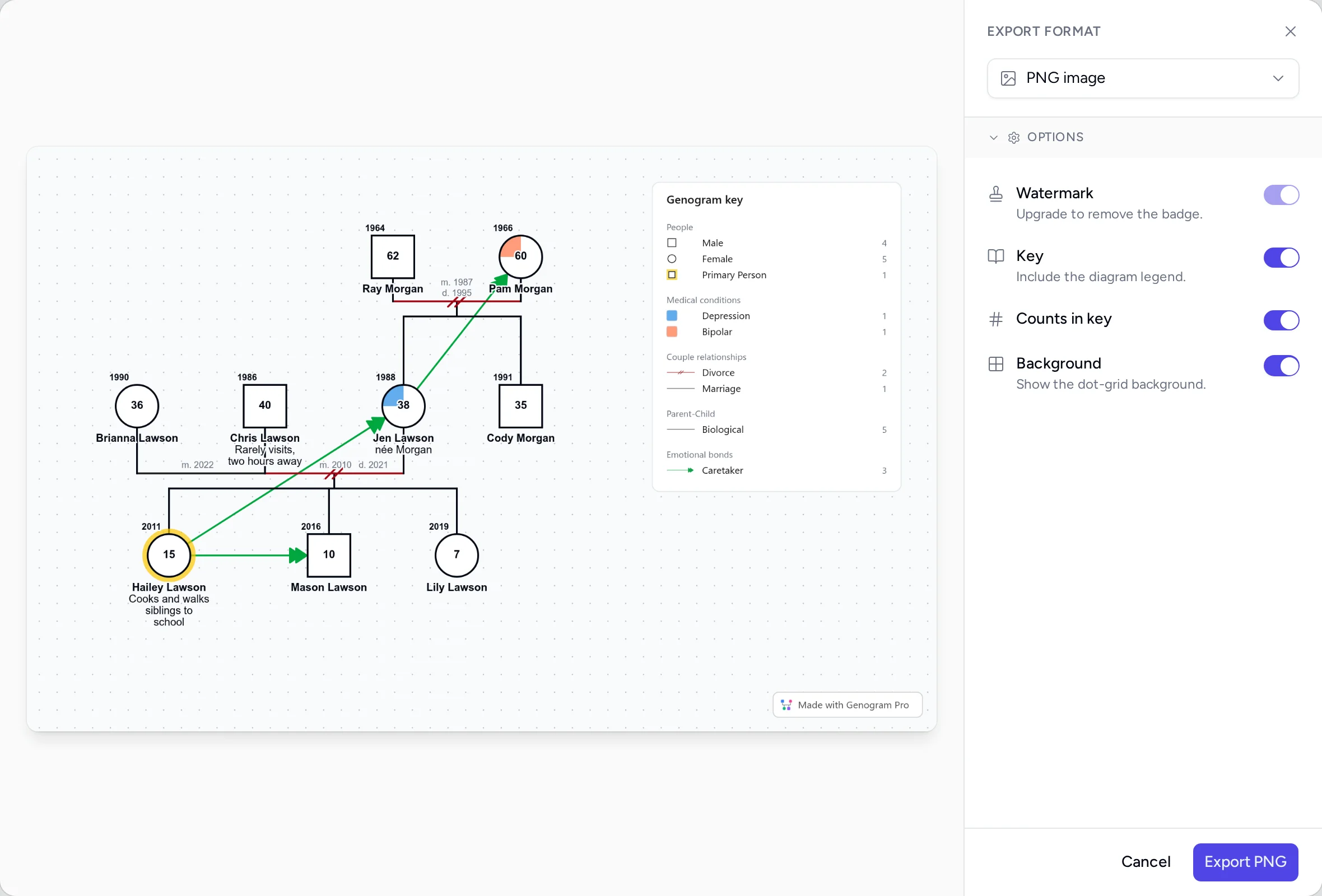Switch off the Background dot-grid toggle
Screen dimensions: 1322x896
pos(1281,365)
